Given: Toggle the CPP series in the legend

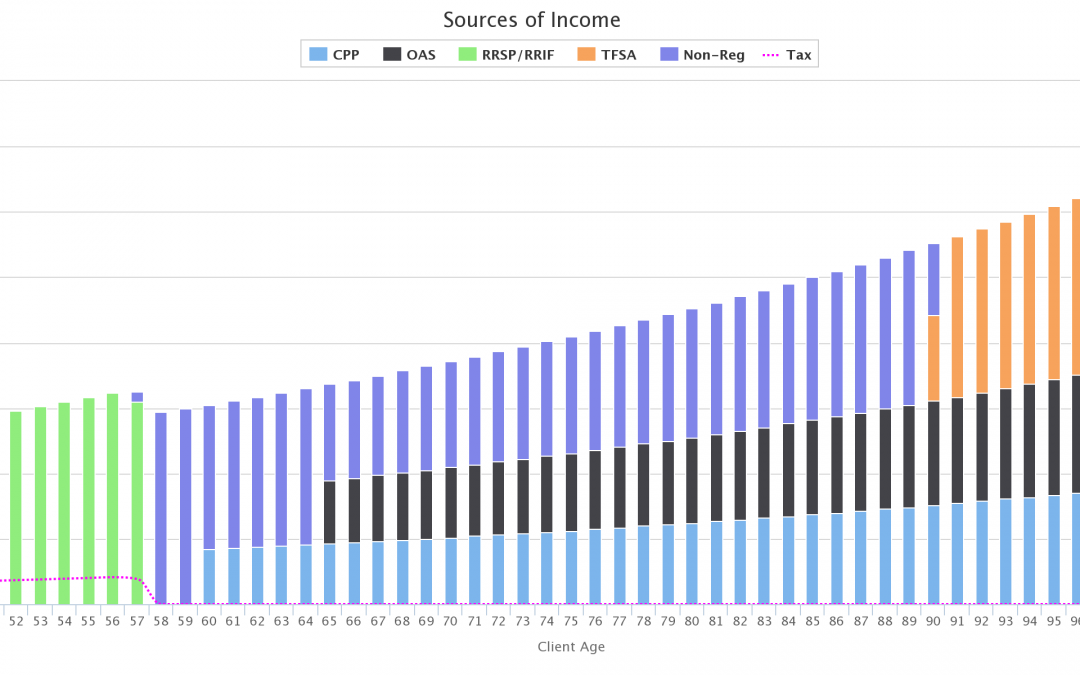Looking at the screenshot, I should [346, 55].
